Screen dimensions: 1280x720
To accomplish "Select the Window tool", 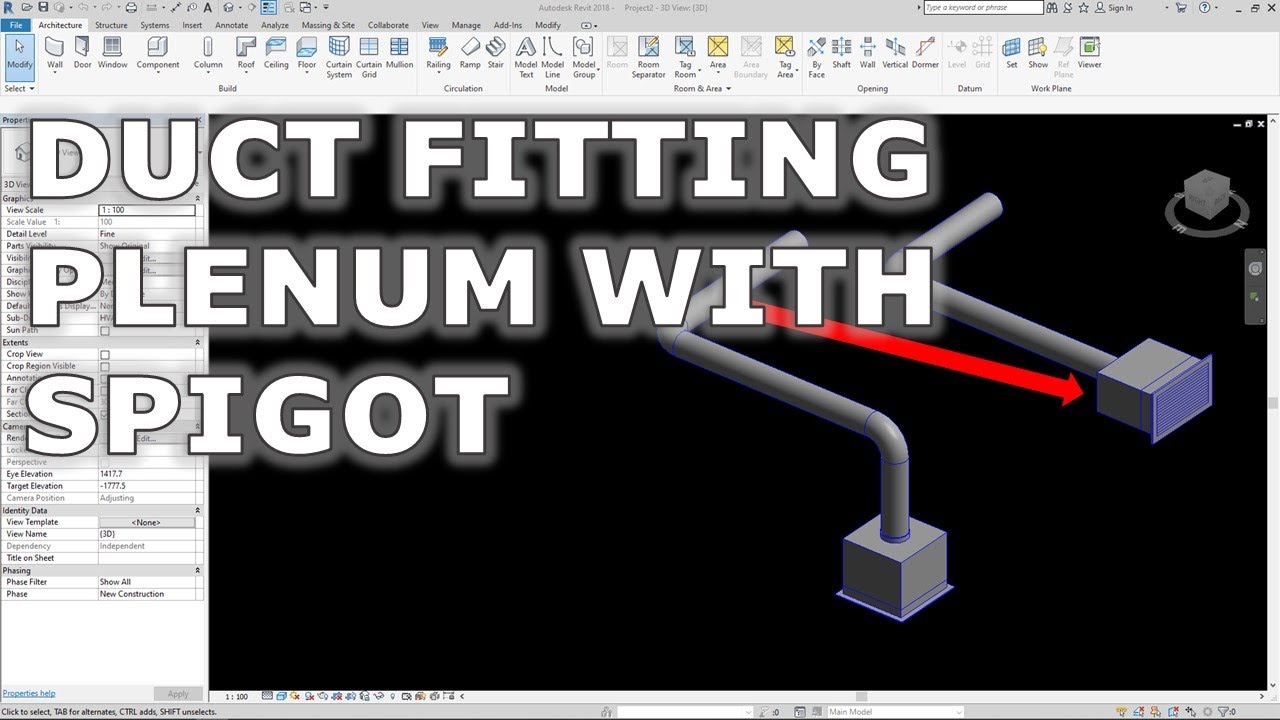I will [x=112, y=54].
